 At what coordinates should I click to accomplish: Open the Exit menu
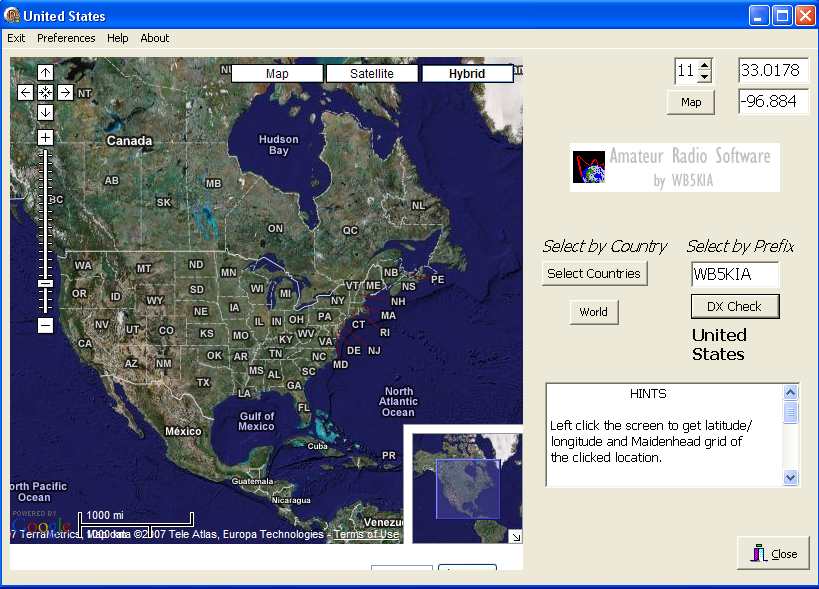coord(16,38)
